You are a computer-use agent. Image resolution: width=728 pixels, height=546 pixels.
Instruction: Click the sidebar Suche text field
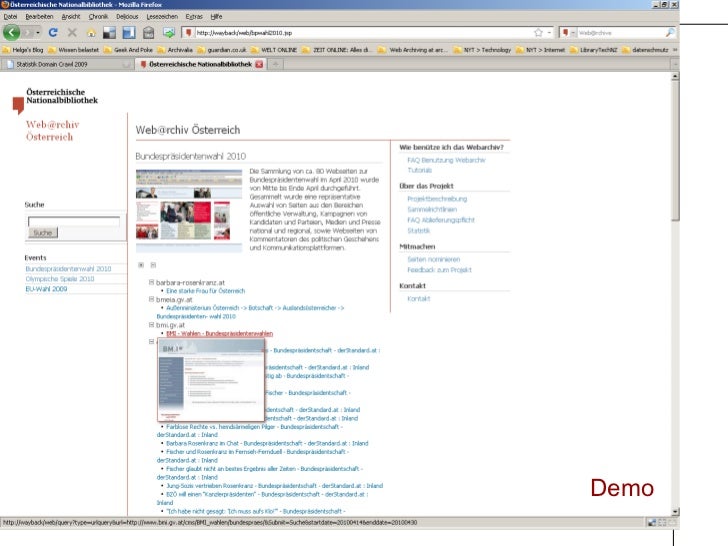pos(73,221)
